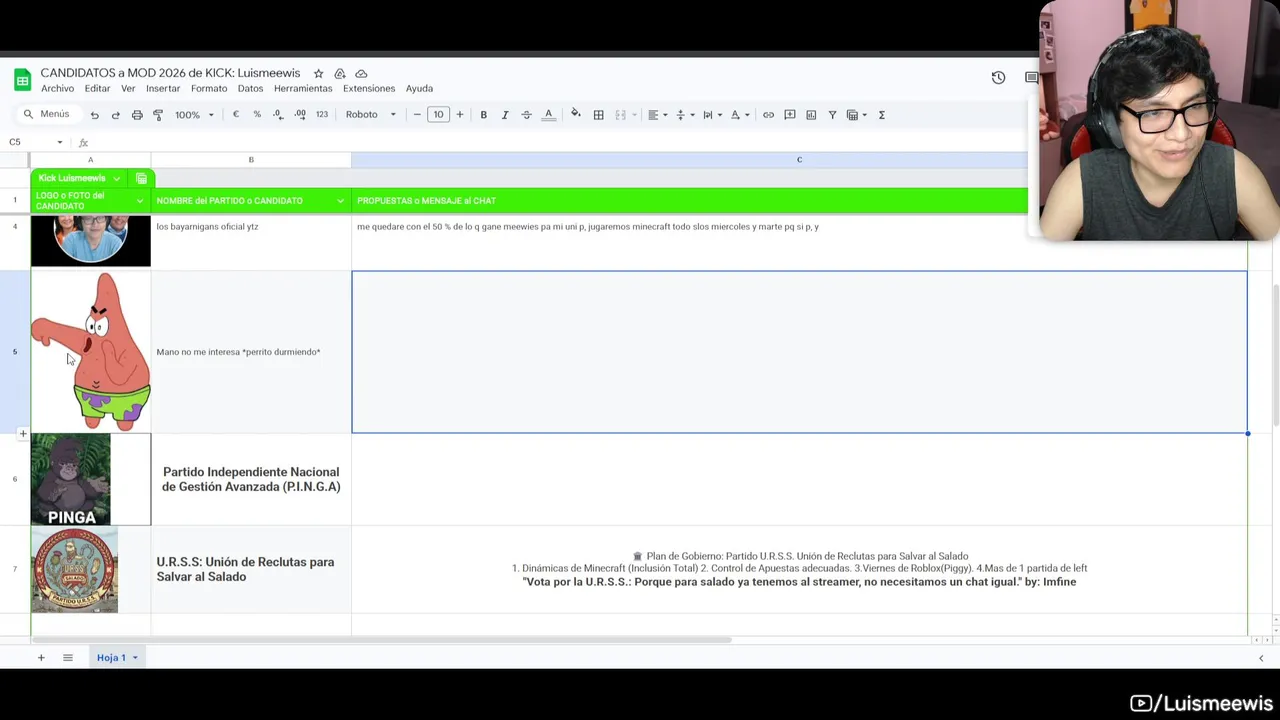
Task: Open text wrapping dropdown
Action: [x=711, y=115]
